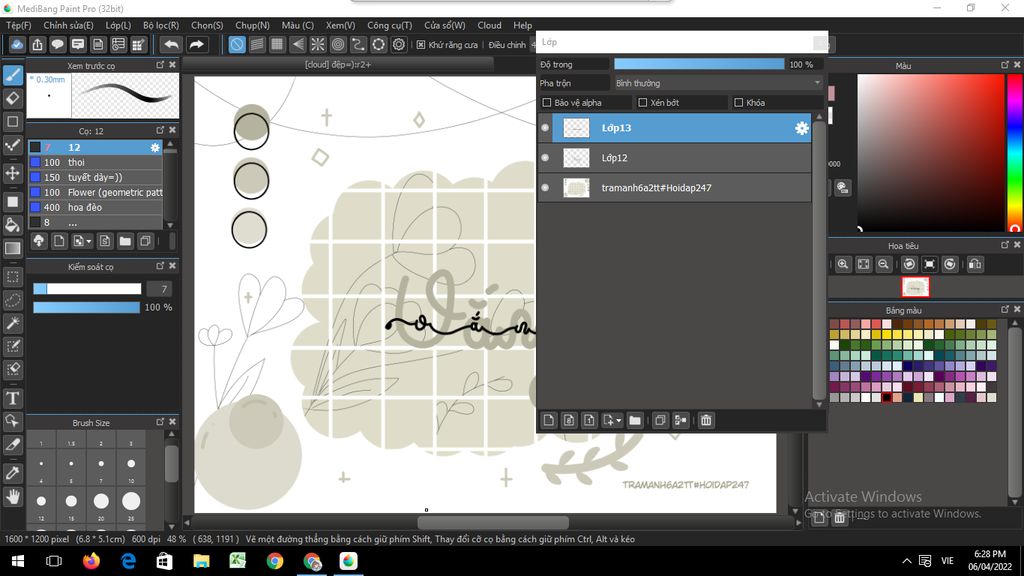Viewport: 1024px width, 576px height.
Task: Enable the curve snap guide
Action: [358, 44]
